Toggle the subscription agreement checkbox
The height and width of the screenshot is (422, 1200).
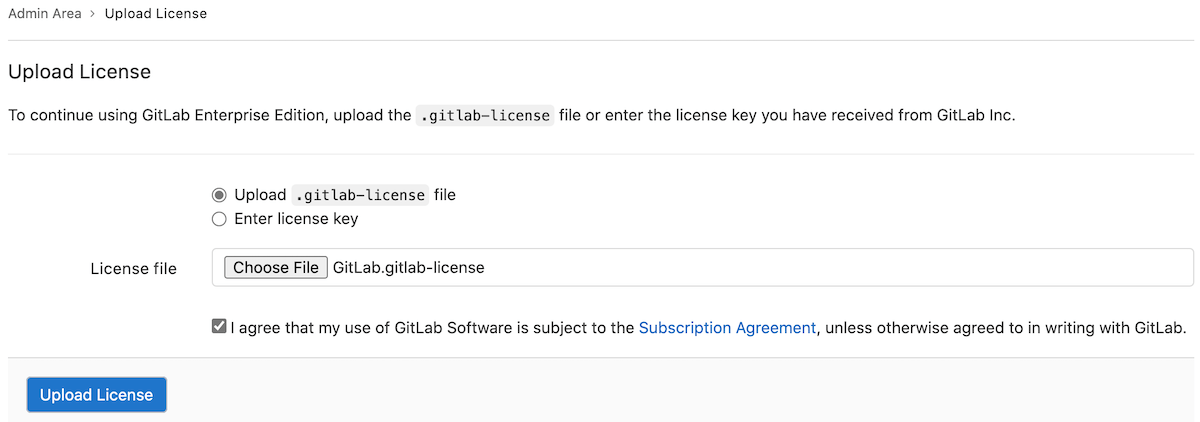(x=219, y=326)
